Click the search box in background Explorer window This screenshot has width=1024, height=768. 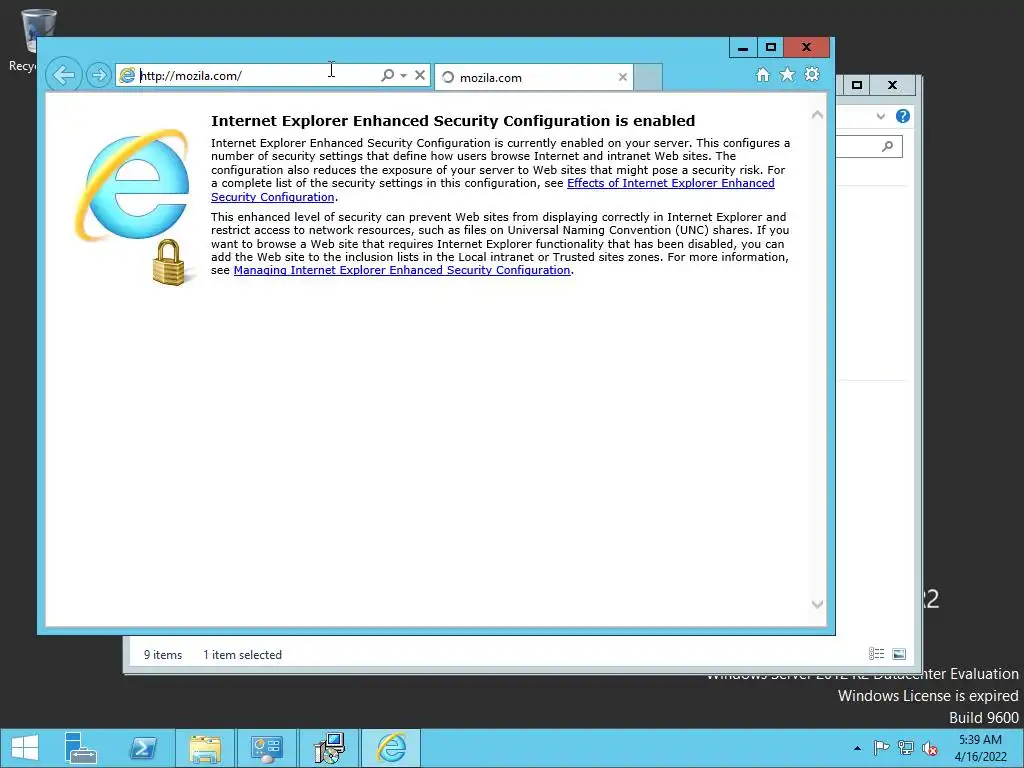pos(869,146)
